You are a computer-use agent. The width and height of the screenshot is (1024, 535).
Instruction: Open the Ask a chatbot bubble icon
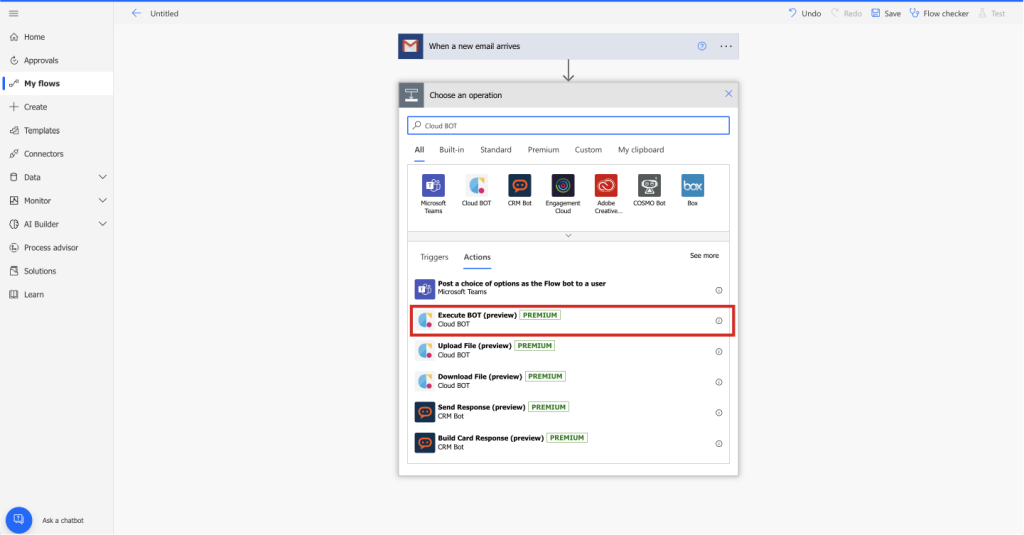pos(19,520)
